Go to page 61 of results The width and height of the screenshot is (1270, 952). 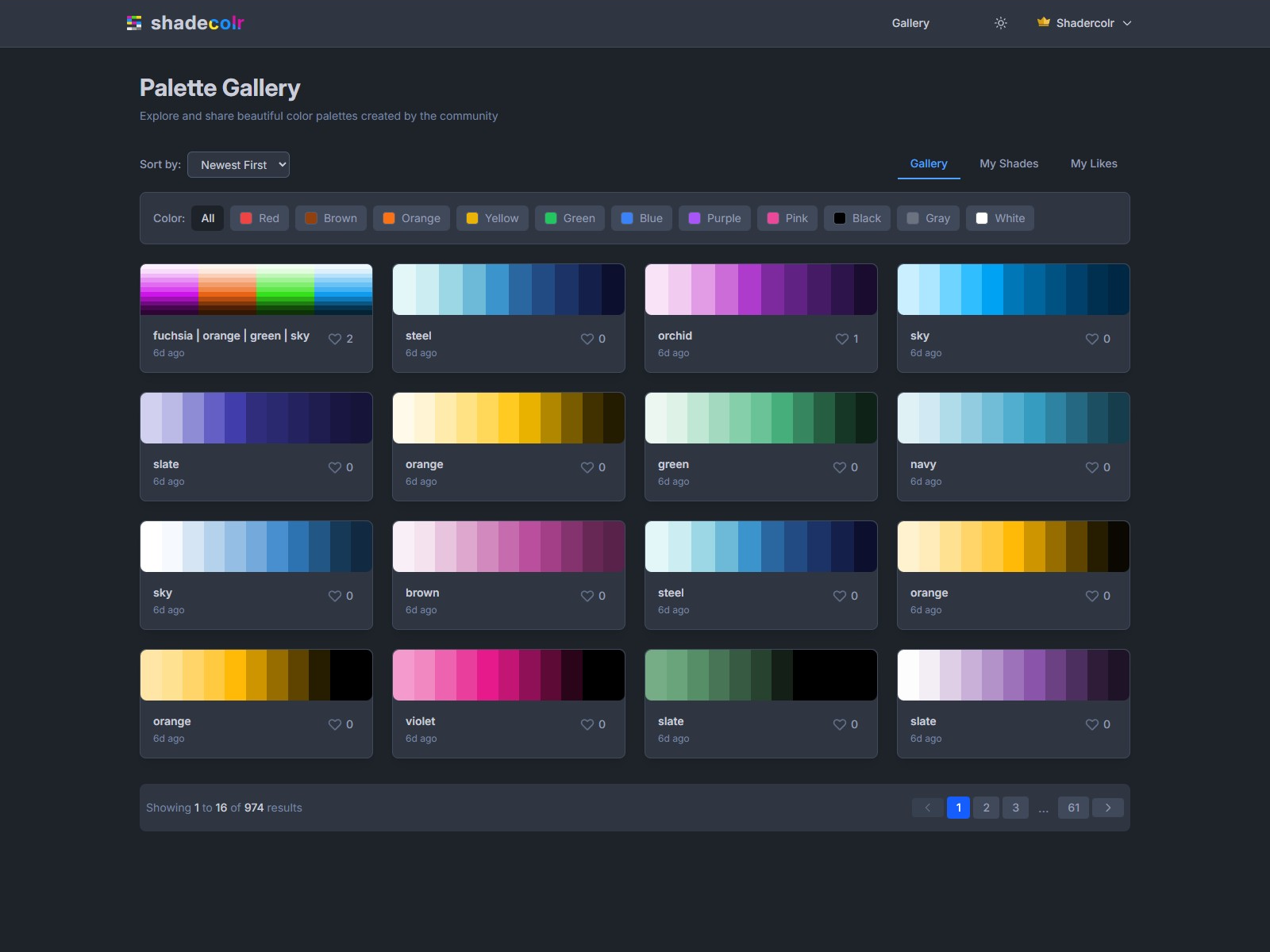(1073, 808)
